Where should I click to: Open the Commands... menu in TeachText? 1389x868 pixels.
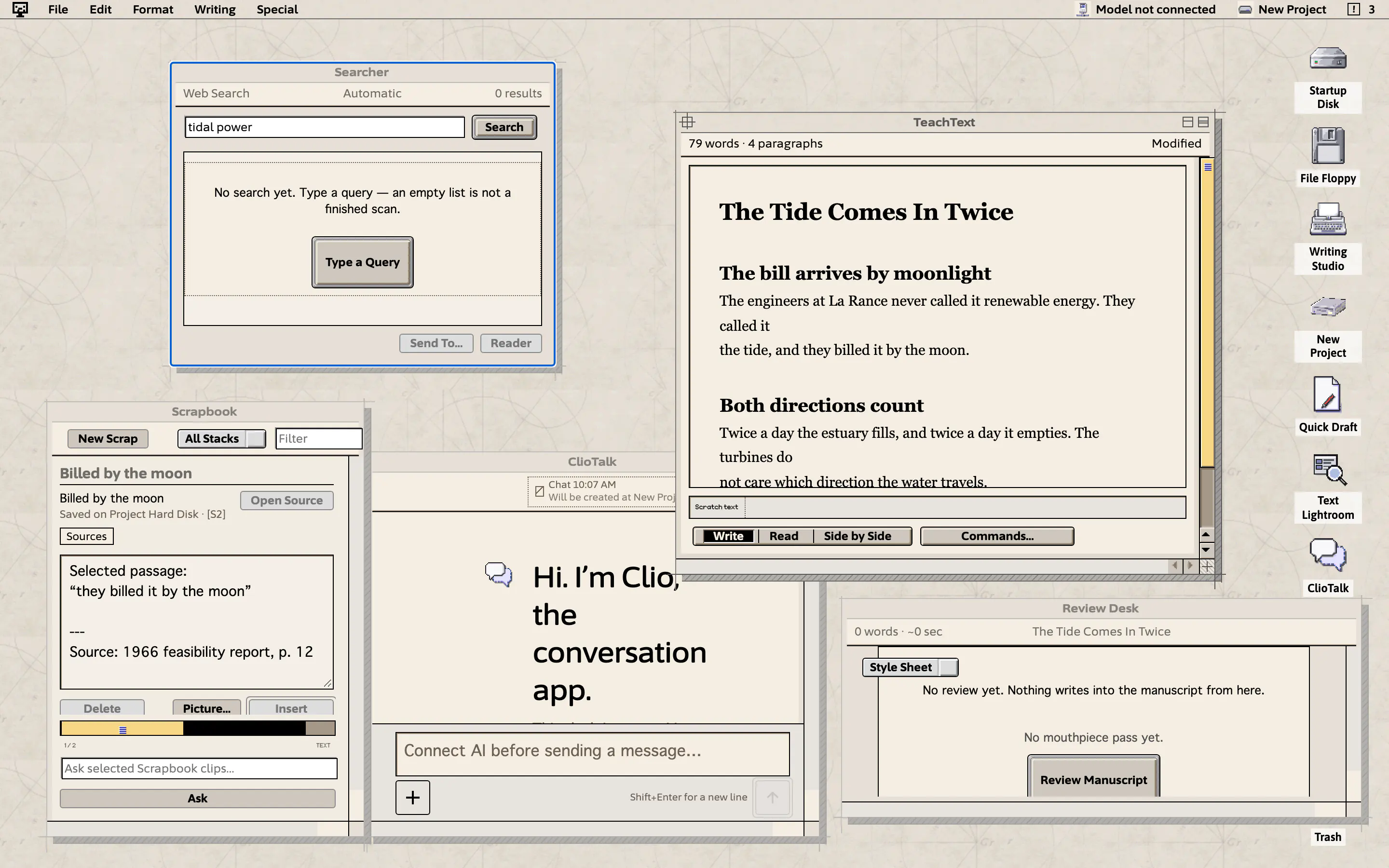tap(997, 536)
